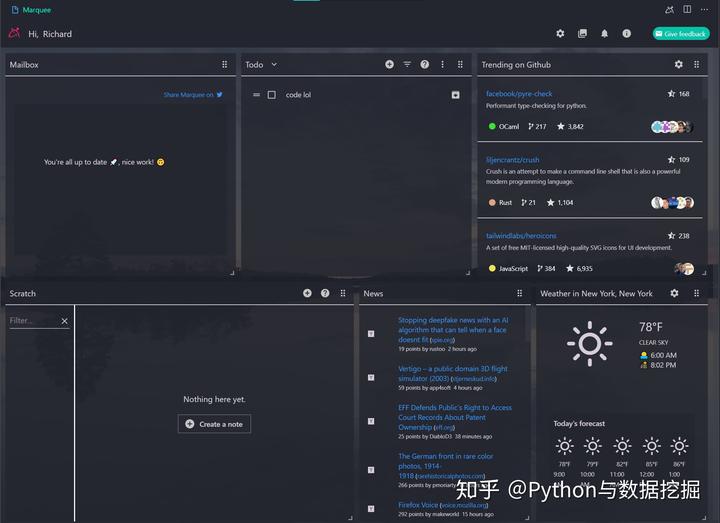Click the notifications bell icon
The image size is (720, 523).
(604, 34)
